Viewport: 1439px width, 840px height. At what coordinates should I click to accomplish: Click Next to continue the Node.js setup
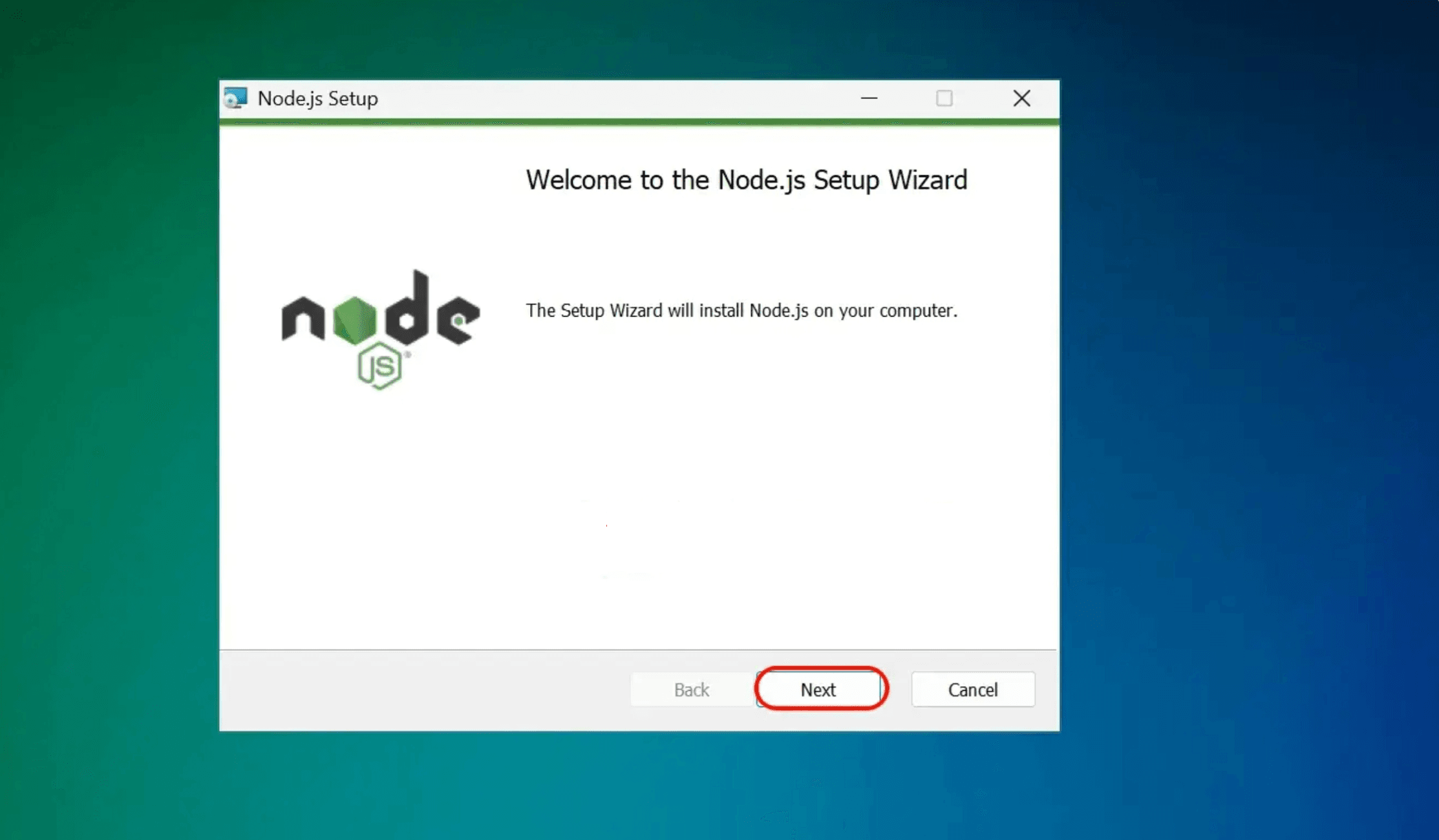click(x=818, y=689)
